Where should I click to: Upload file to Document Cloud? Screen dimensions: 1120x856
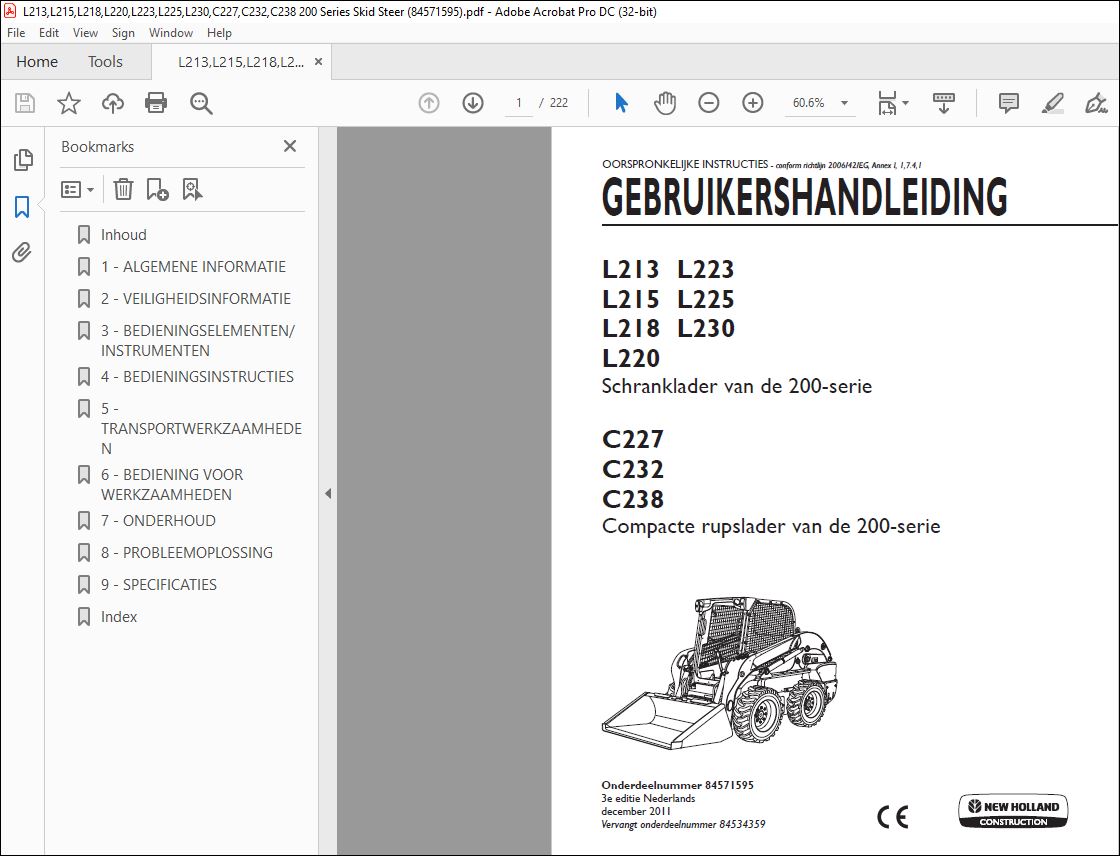(113, 103)
